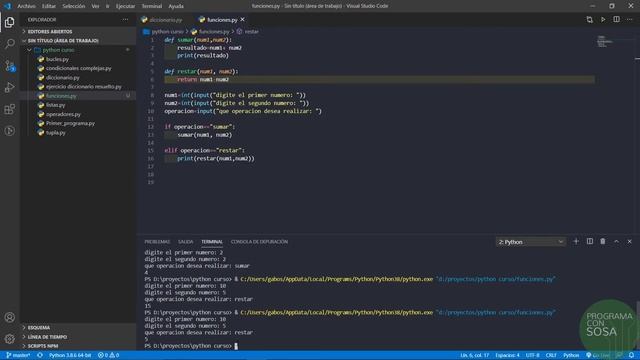Open the sixth activity bar icon below Extensions
Viewport: 640px width, 360px height.
[9, 131]
